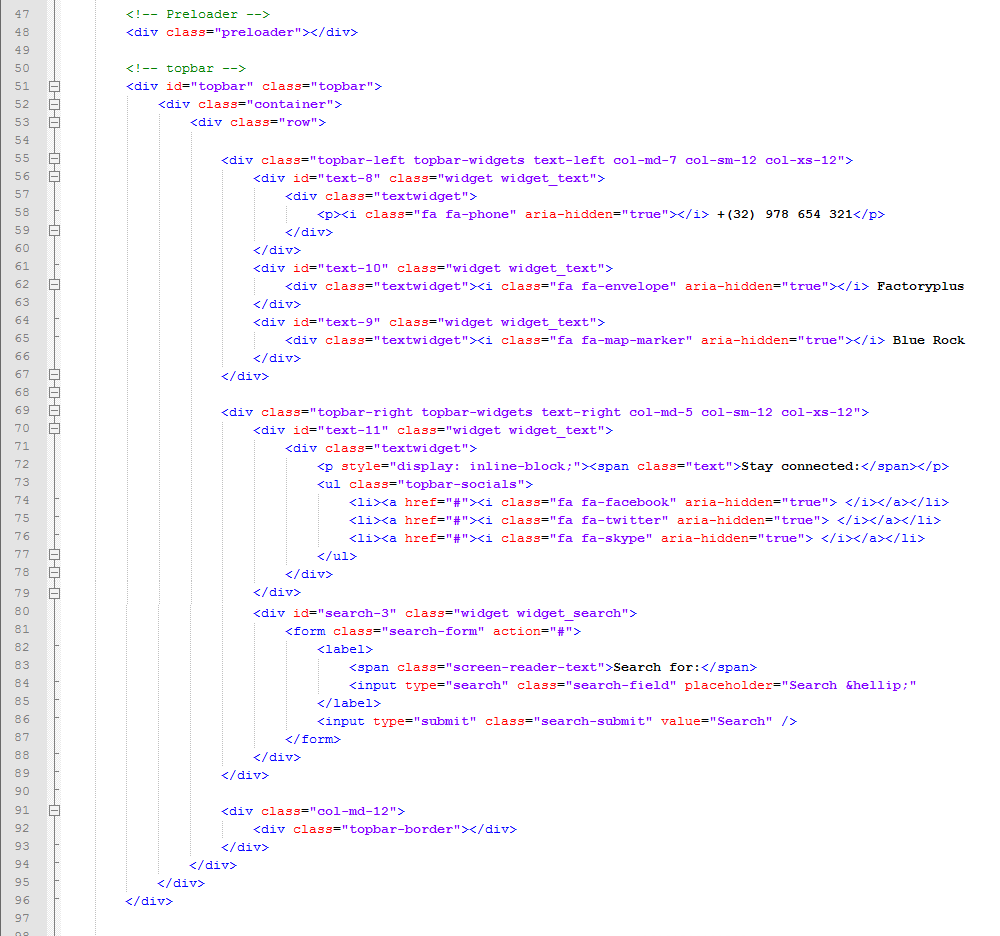This screenshot has width=1000, height=936.
Task: Toggle the fold marker on line 77
Action: tap(54, 554)
